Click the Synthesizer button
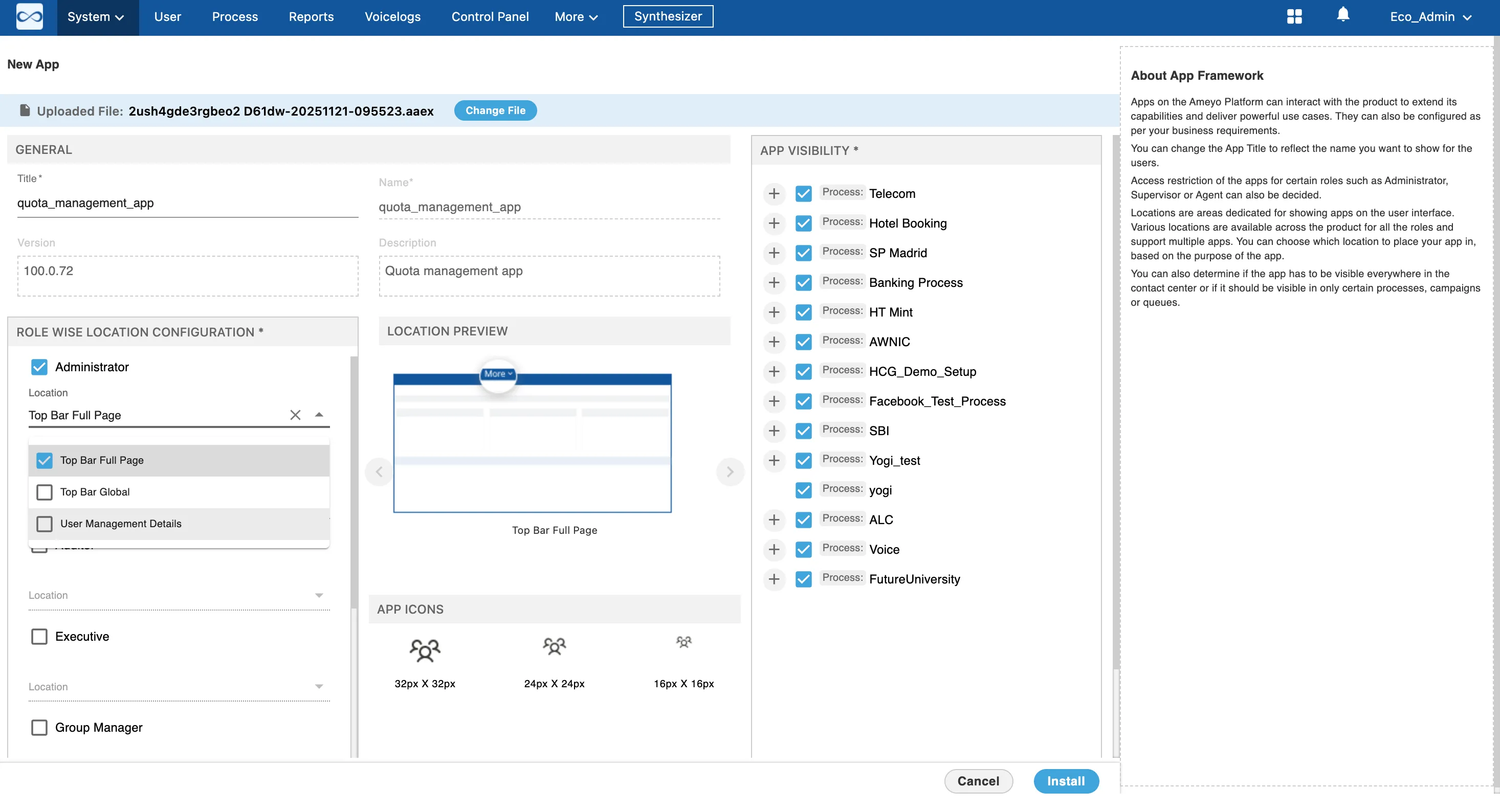This screenshot has height=812, width=1500. 668,16
